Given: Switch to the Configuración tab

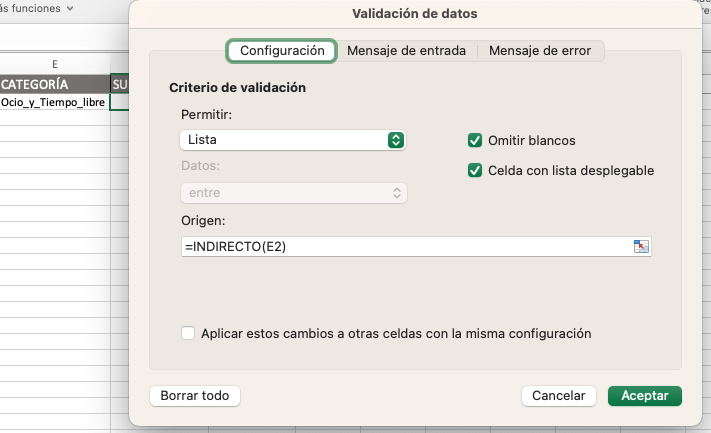Looking at the screenshot, I should [x=282, y=50].
